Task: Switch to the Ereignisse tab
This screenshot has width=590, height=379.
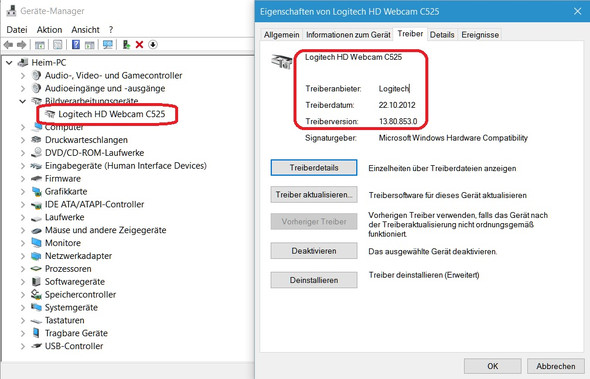Action: pyautogui.click(x=480, y=35)
